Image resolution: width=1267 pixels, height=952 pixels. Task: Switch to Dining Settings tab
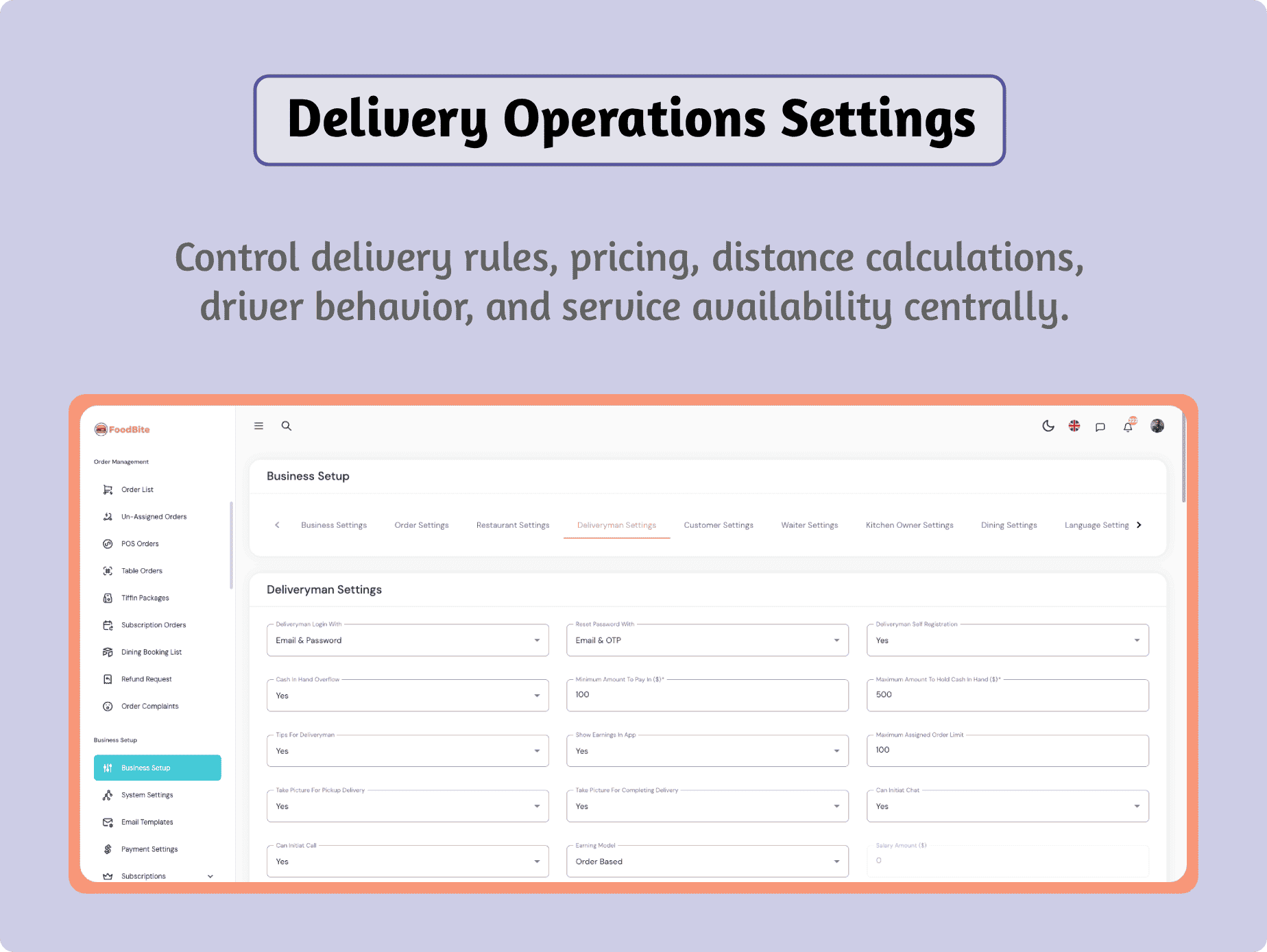click(1009, 525)
